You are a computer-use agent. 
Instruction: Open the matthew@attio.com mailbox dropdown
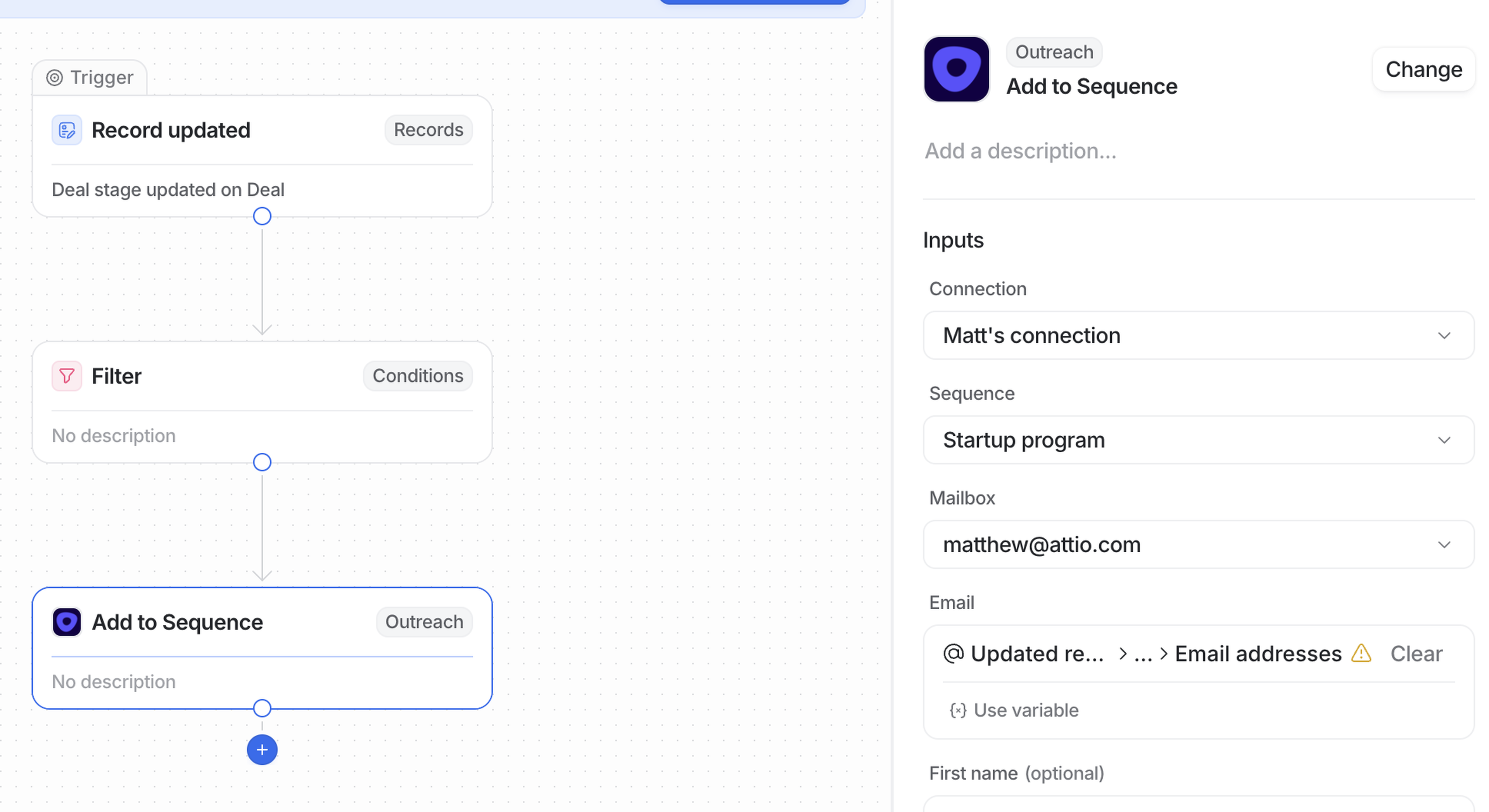pos(1198,545)
